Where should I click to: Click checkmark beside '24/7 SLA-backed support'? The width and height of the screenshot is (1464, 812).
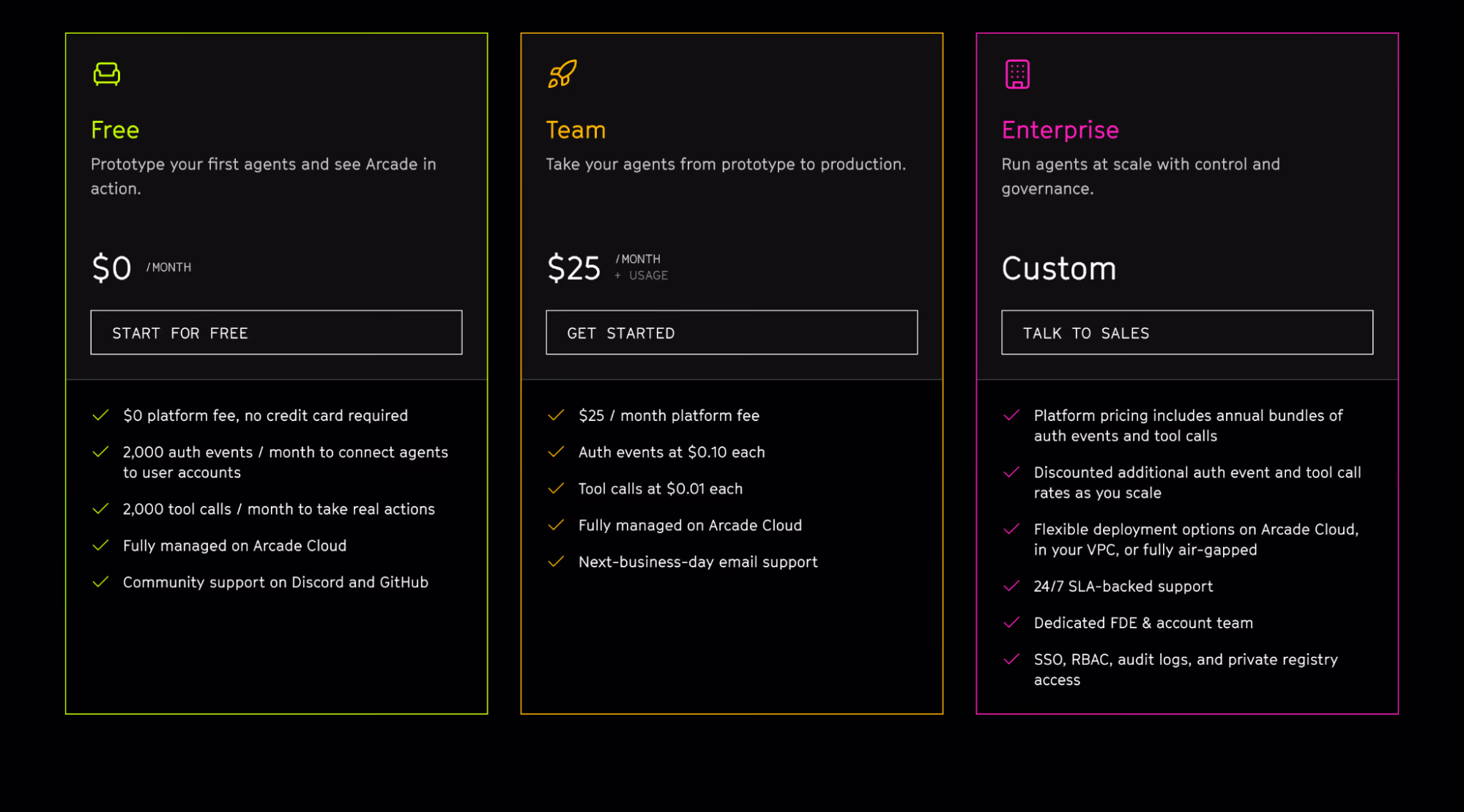pyautogui.click(x=1011, y=586)
